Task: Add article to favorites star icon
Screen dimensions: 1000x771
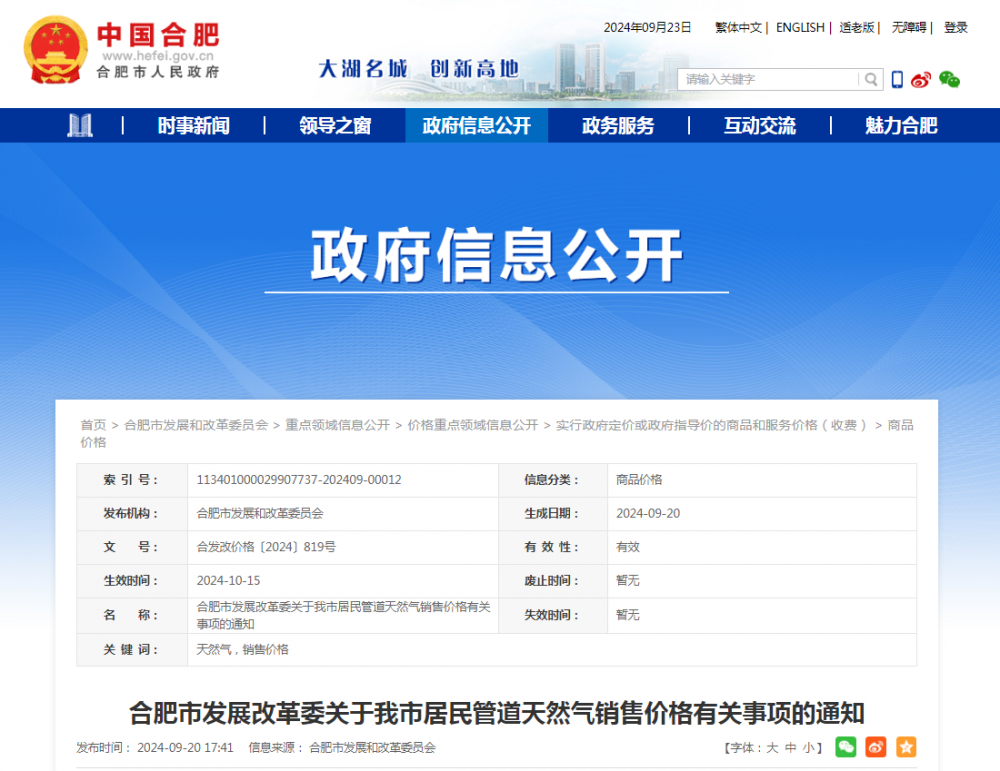Action: click(906, 747)
